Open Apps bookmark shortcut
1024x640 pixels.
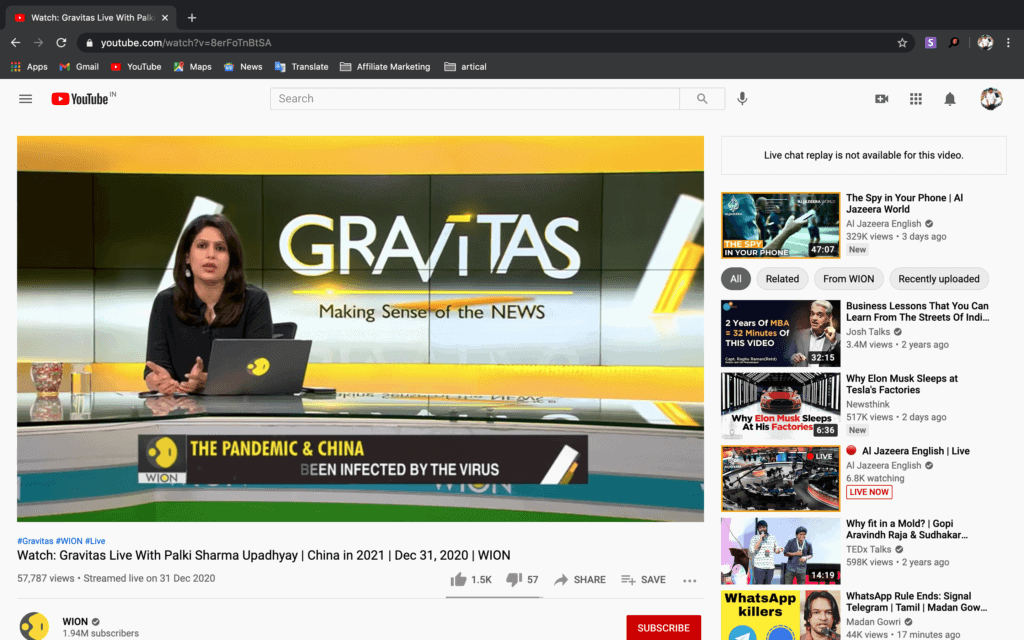(x=29, y=67)
